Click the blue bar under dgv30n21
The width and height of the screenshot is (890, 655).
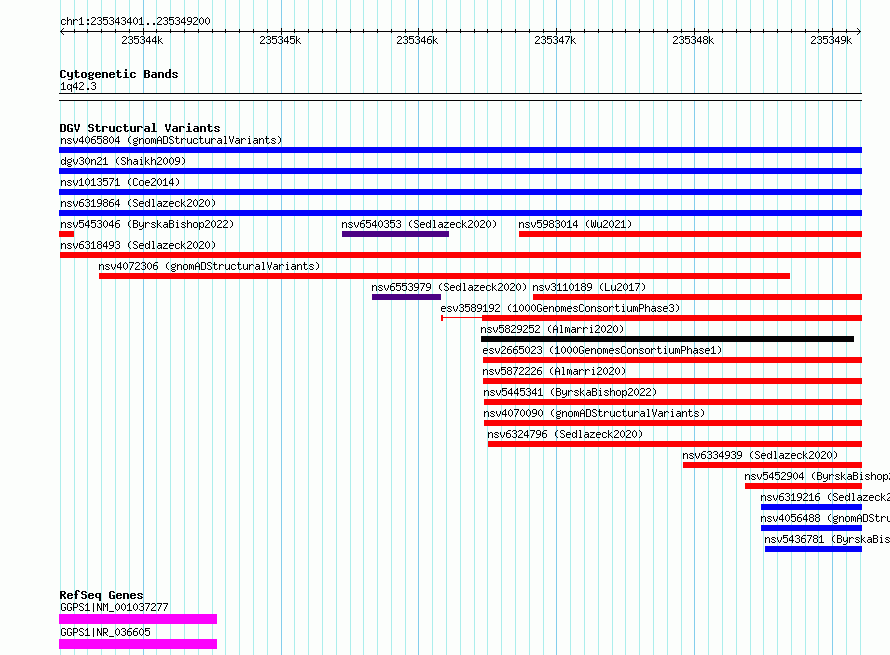(460, 171)
